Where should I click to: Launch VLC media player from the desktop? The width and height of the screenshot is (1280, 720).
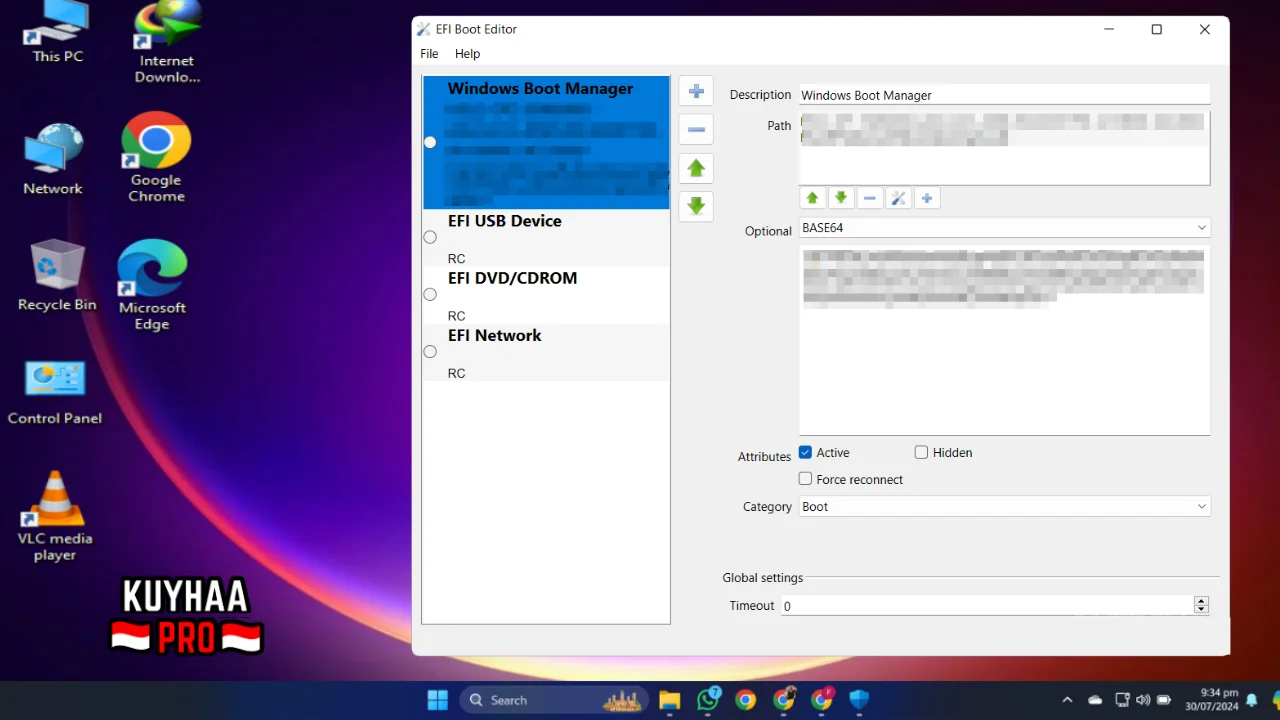click(55, 517)
